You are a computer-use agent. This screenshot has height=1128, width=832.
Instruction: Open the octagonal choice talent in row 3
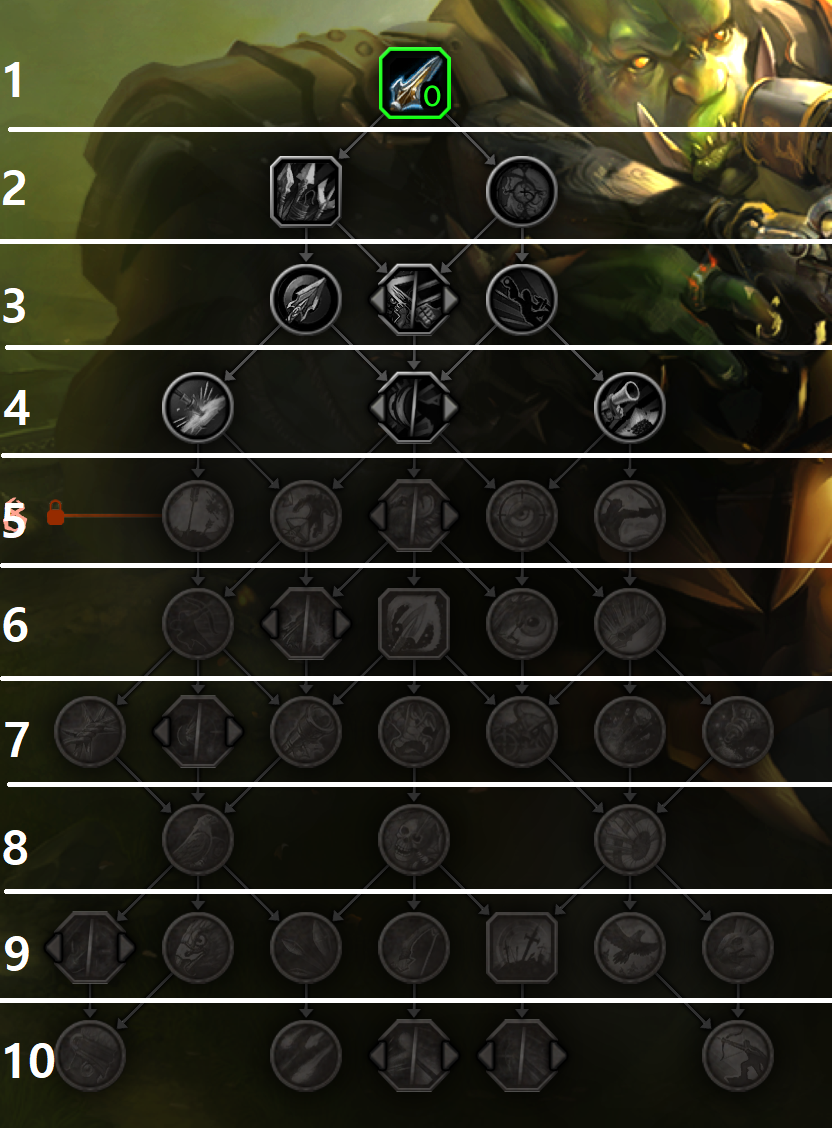(x=413, y=299)
